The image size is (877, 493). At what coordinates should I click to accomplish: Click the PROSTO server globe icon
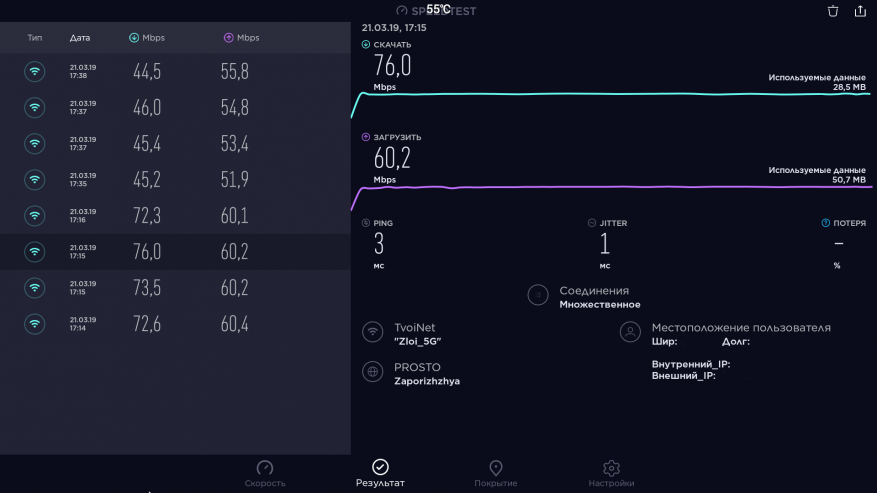(373, 372)
